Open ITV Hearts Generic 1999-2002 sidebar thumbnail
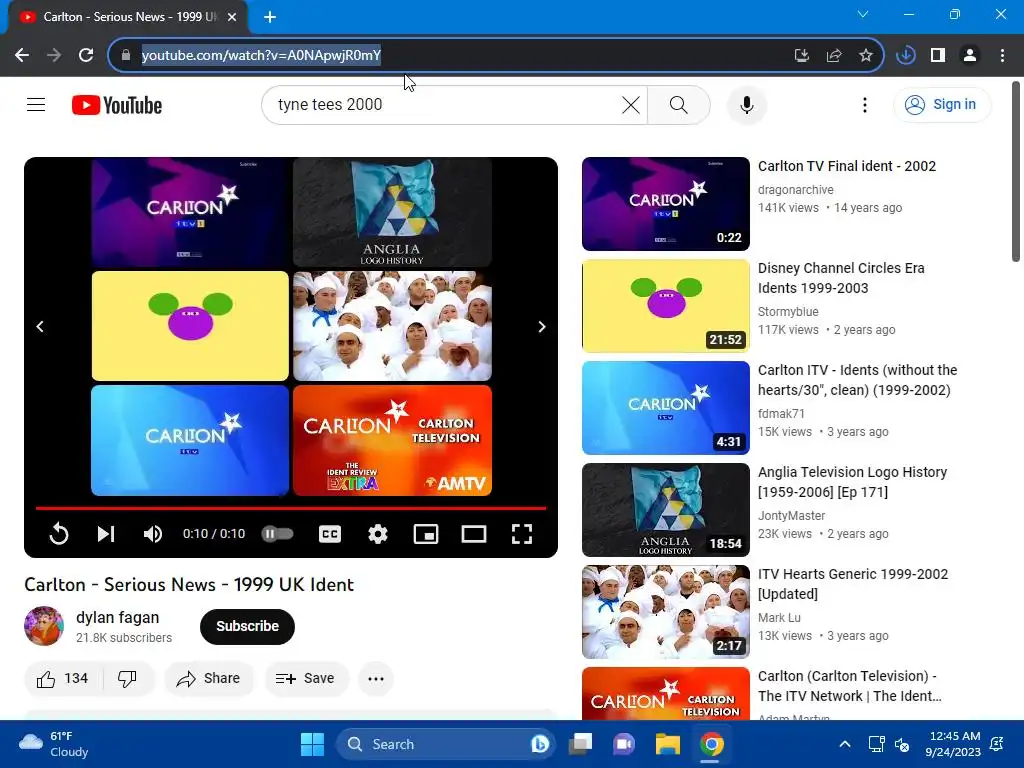1024x768 pixels. point(665,612)
